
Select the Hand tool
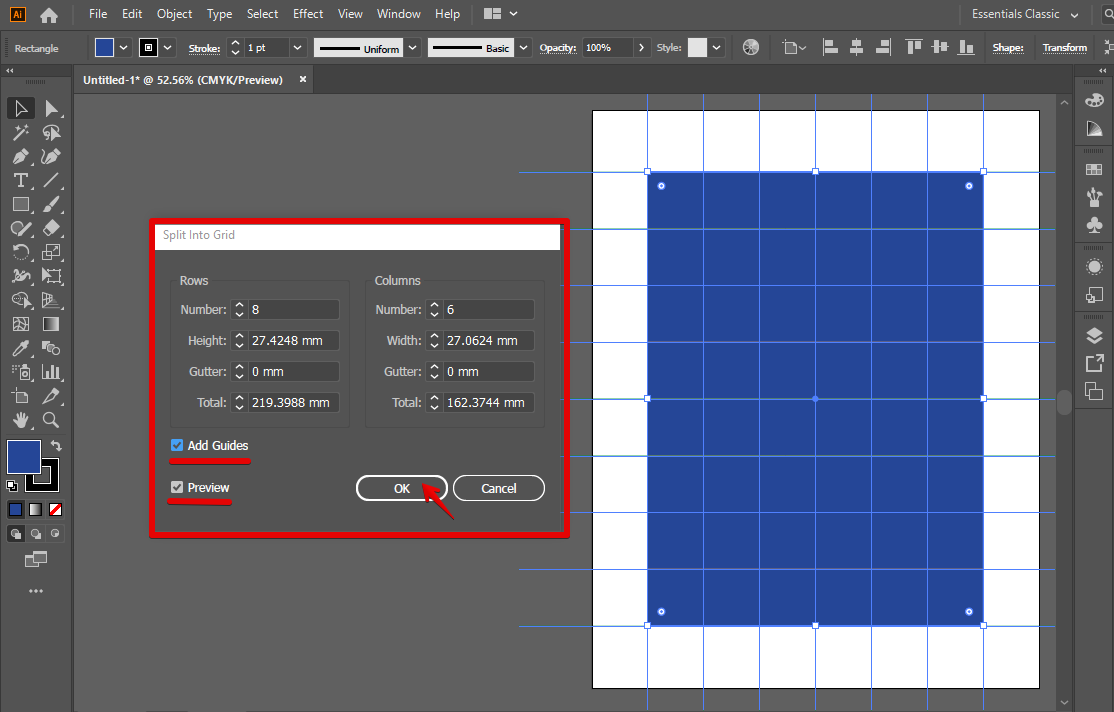(21, 420)
